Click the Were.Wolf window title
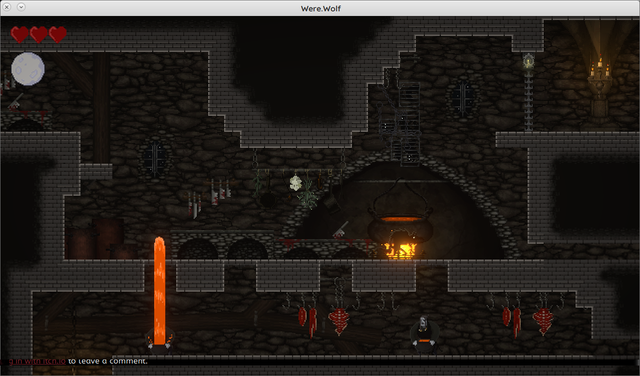The height and width of the screenshot is (376, 640). click(321, 8)
